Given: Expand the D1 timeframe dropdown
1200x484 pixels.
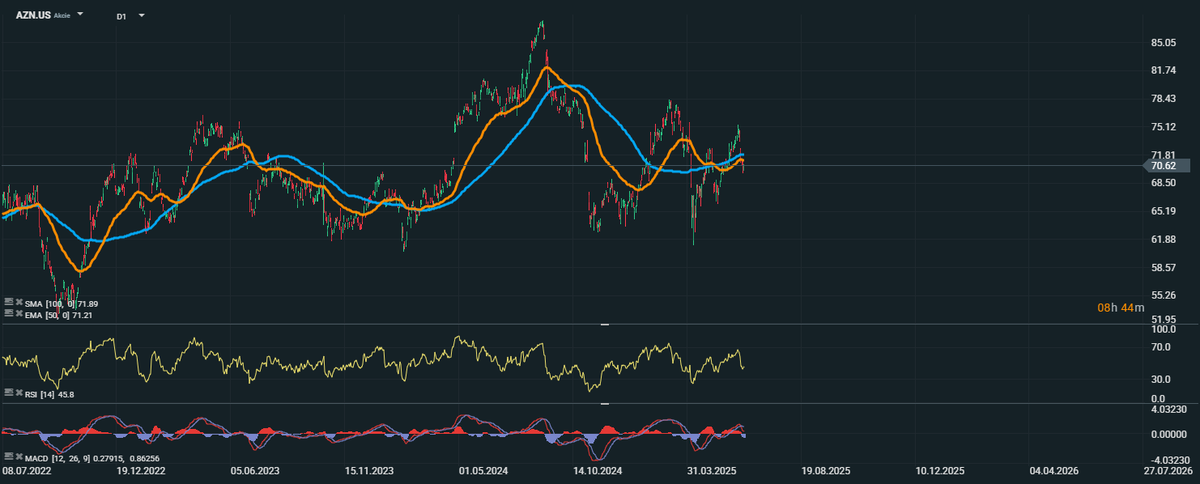Looking at the screenshot, I should pos(142,17).
